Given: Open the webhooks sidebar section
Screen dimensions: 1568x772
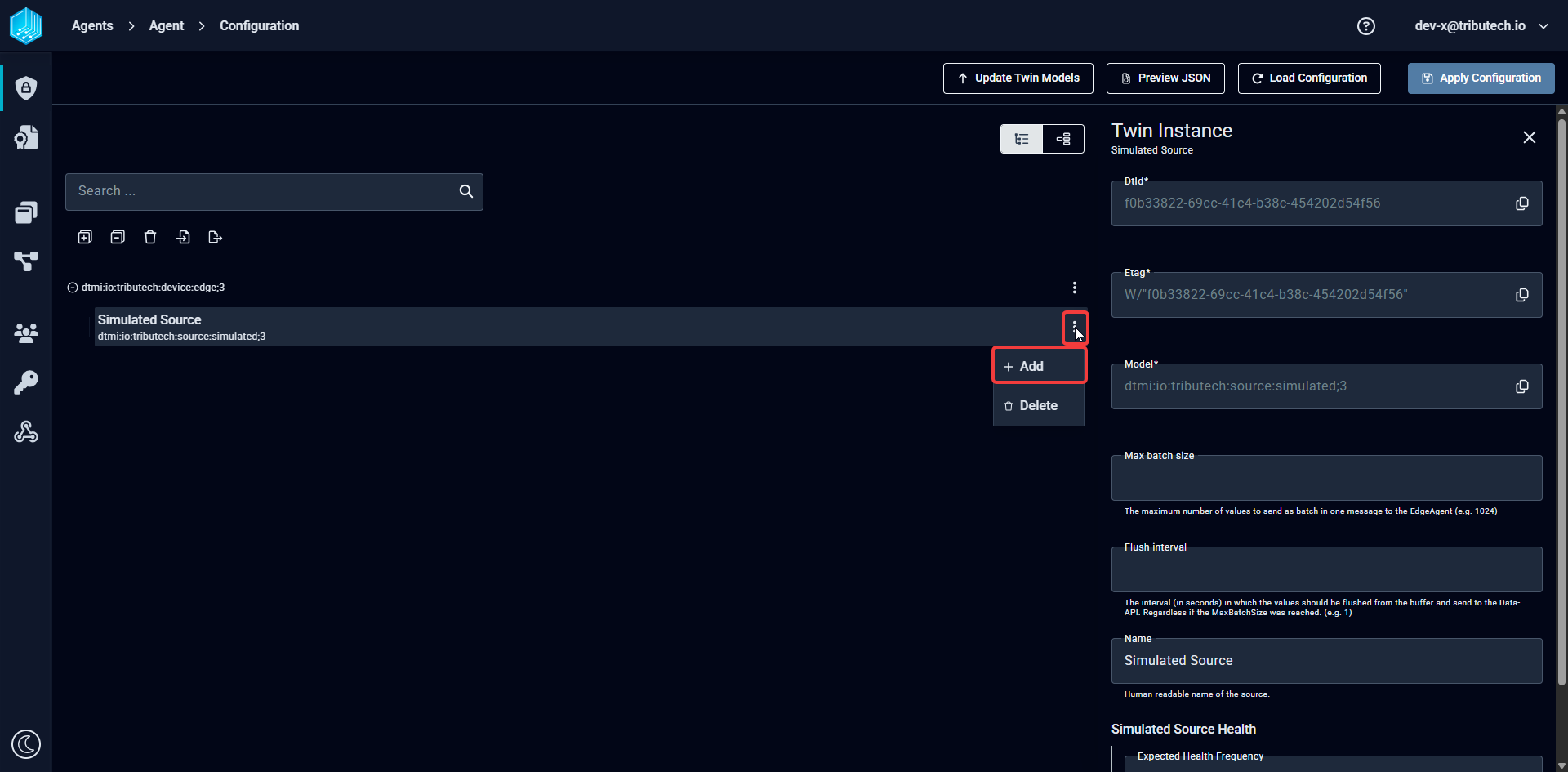Looking at the screenshot, I should pos(26,431).
